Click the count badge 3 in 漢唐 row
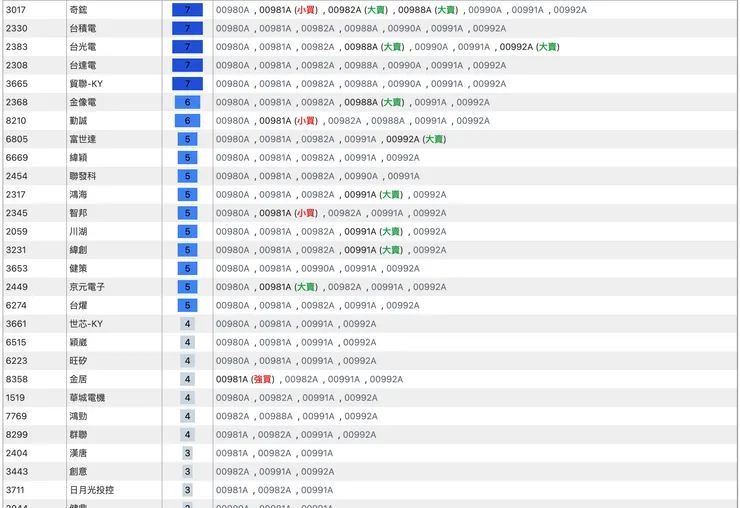Image resolution: width=740 pixels, height=508 pixels. tap(187, 453)
